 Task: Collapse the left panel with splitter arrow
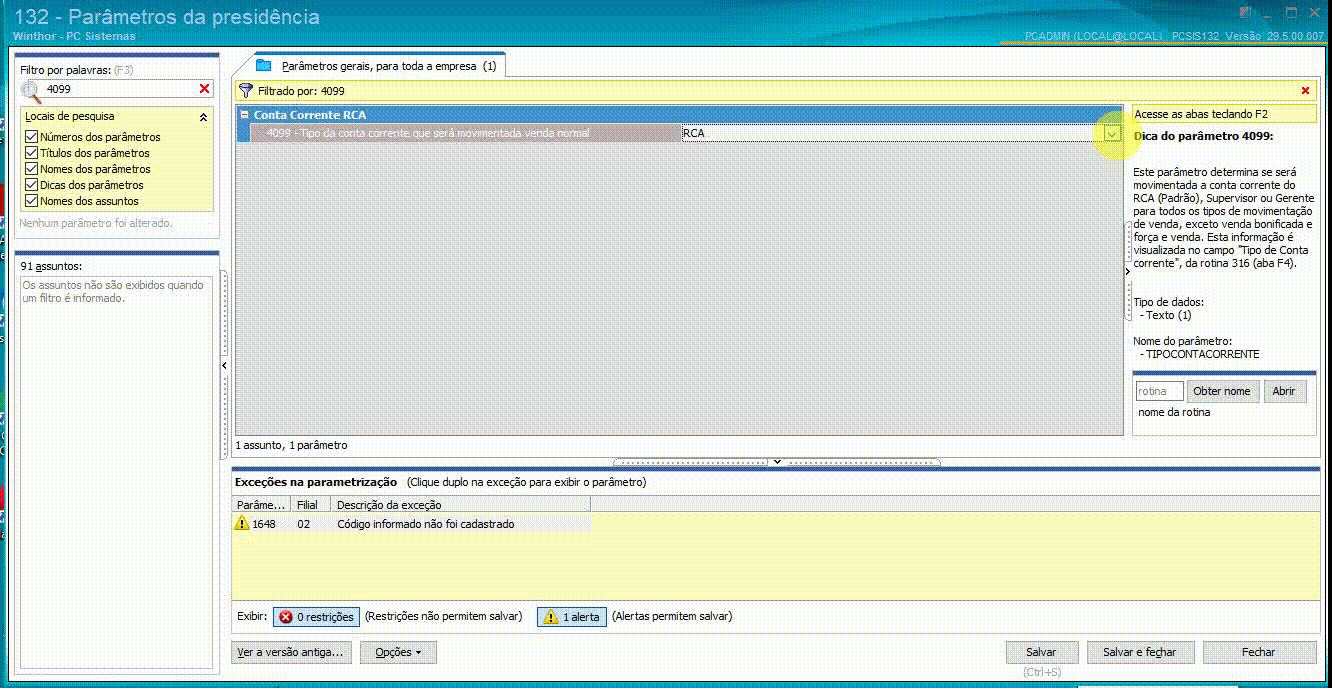point(224,366)
